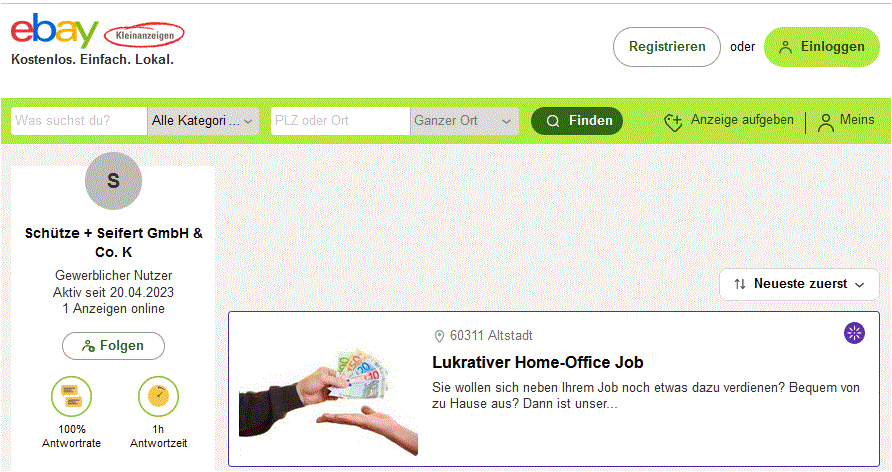Image resolution: width=892 pixels, height=472 pixels.
Task: Click the PLZ oder Ort input field
Action: click(340, 121)
